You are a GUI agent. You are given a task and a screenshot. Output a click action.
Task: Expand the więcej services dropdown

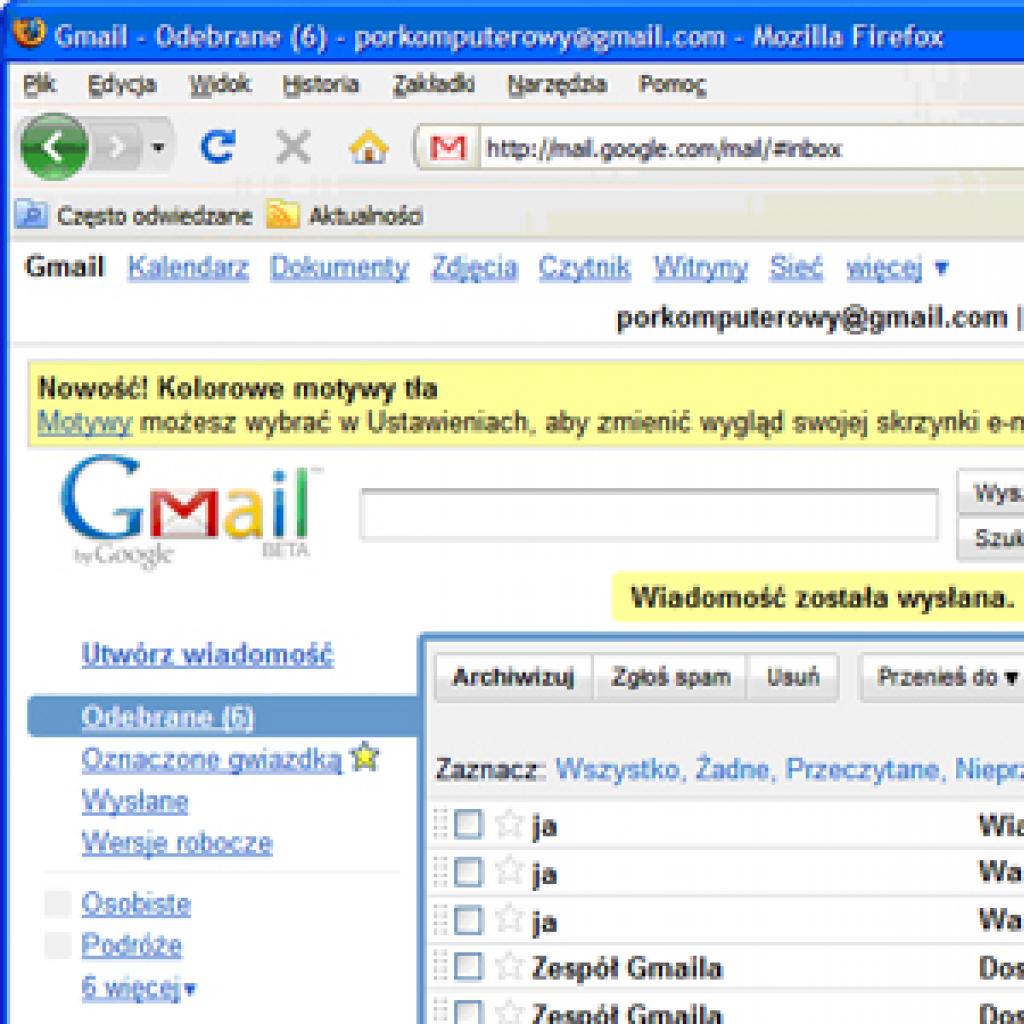(897, 267)
